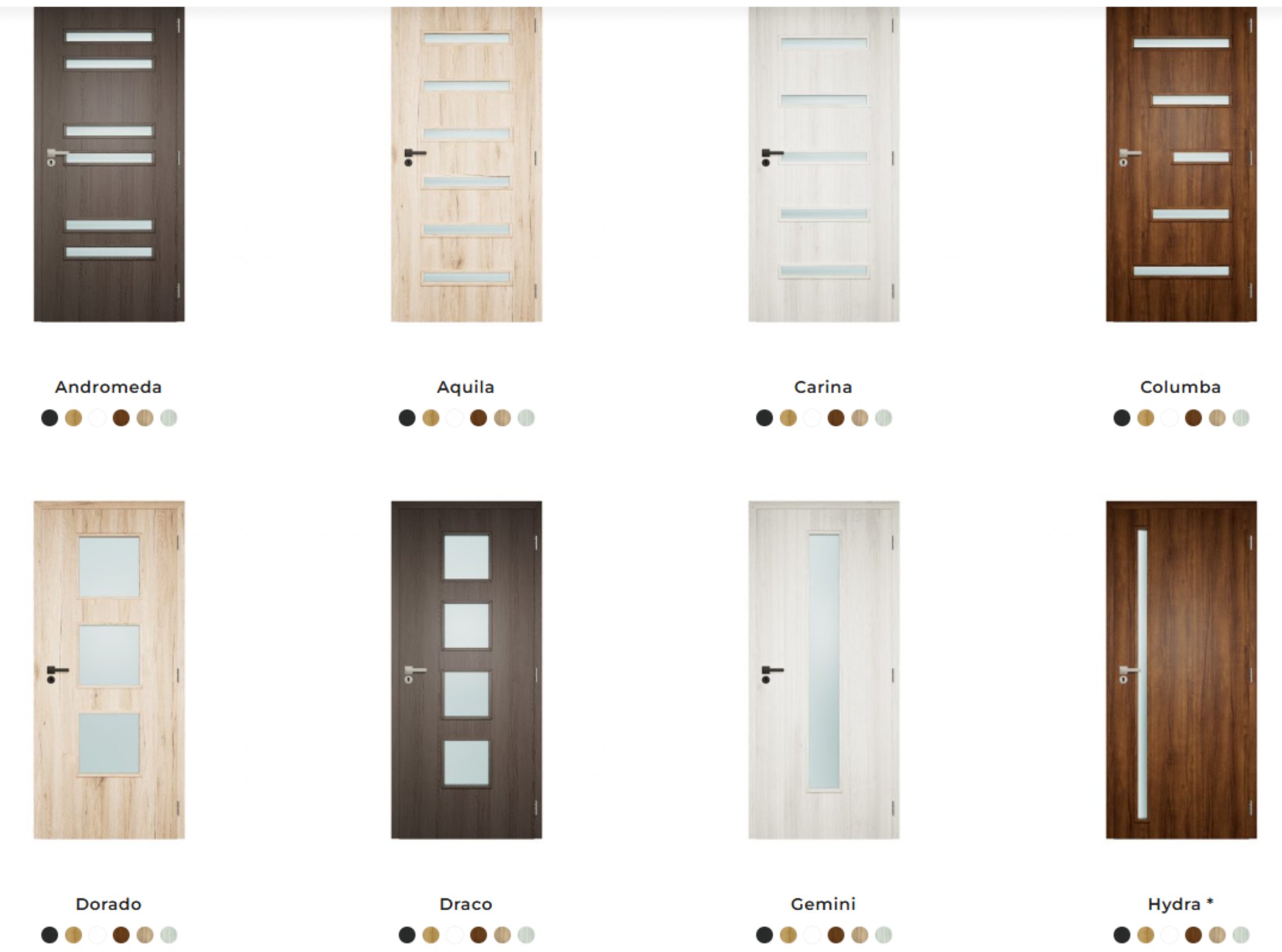The image size is (1282, 952).
Task: Open the Draco name link
Action: pos(466,904)
